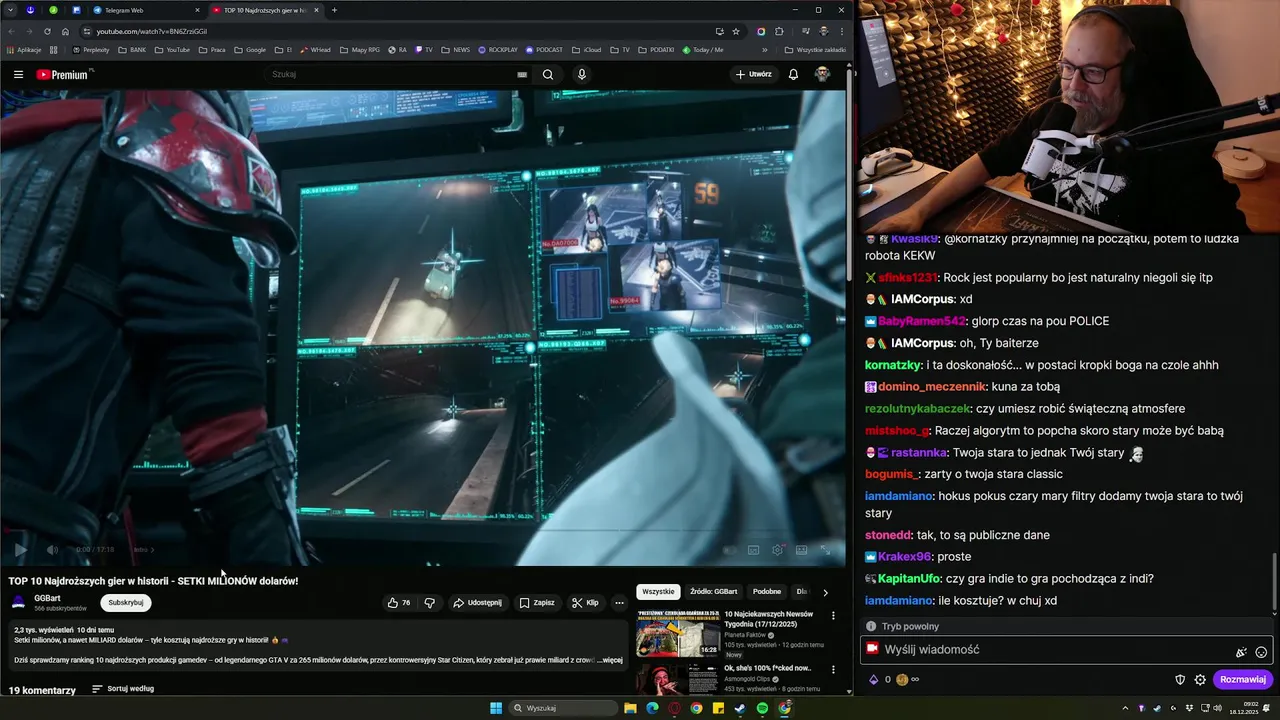This screenshot has height=720, width=1280.
Task: Select the TOP 10 Najdroższych gier tab
Action: (265, 10)
